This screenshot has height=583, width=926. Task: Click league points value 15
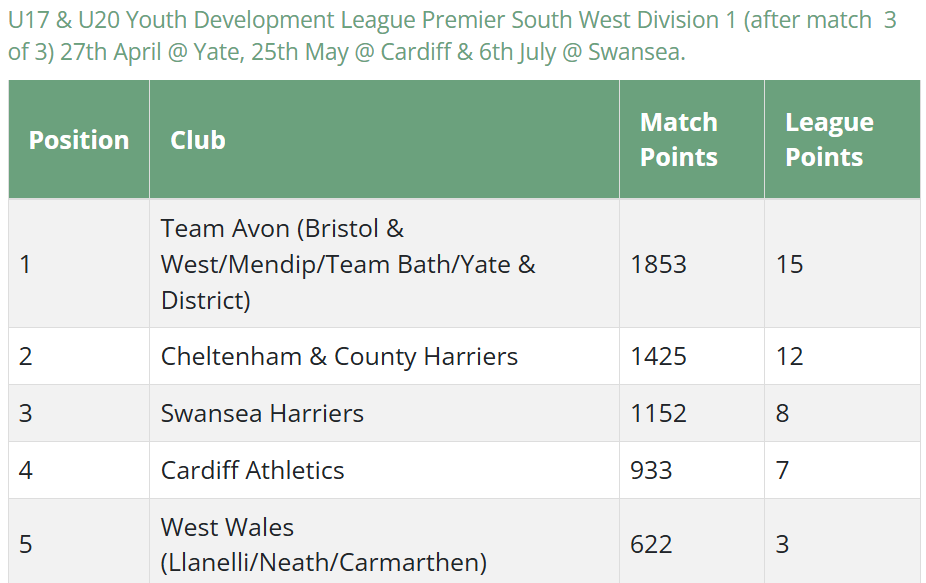[790, 264]
